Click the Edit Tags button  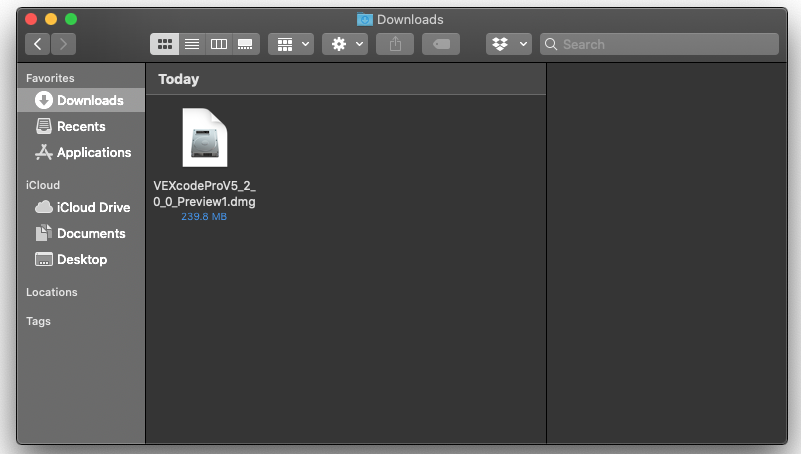[x=441, y=44]
